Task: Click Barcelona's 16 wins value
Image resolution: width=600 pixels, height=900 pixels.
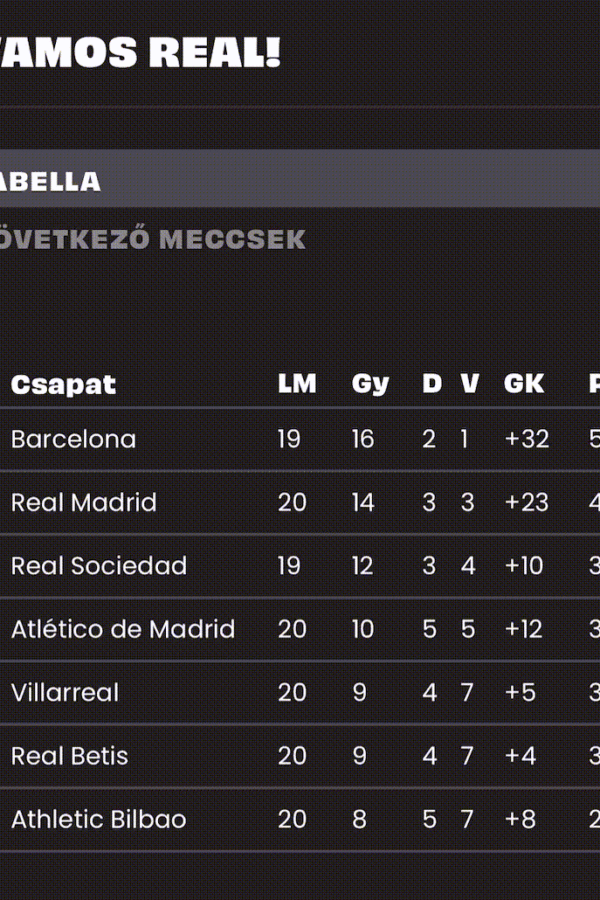Action: [x=363, y=440]
